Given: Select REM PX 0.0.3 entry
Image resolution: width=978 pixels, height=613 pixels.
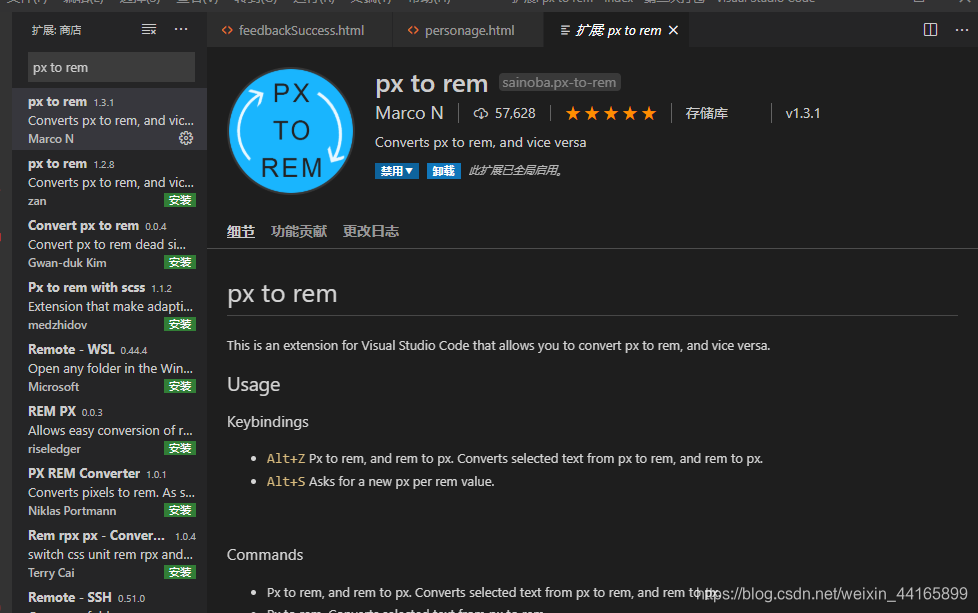Looking at the screenshot, I should click(x=110, y=429).
